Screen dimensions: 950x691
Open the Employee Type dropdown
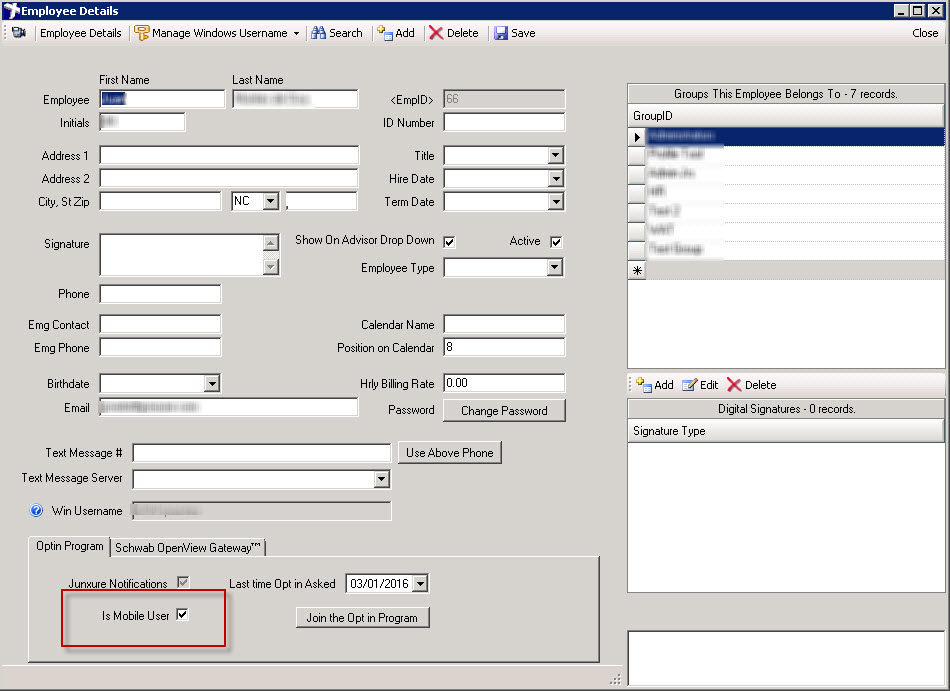554,268
